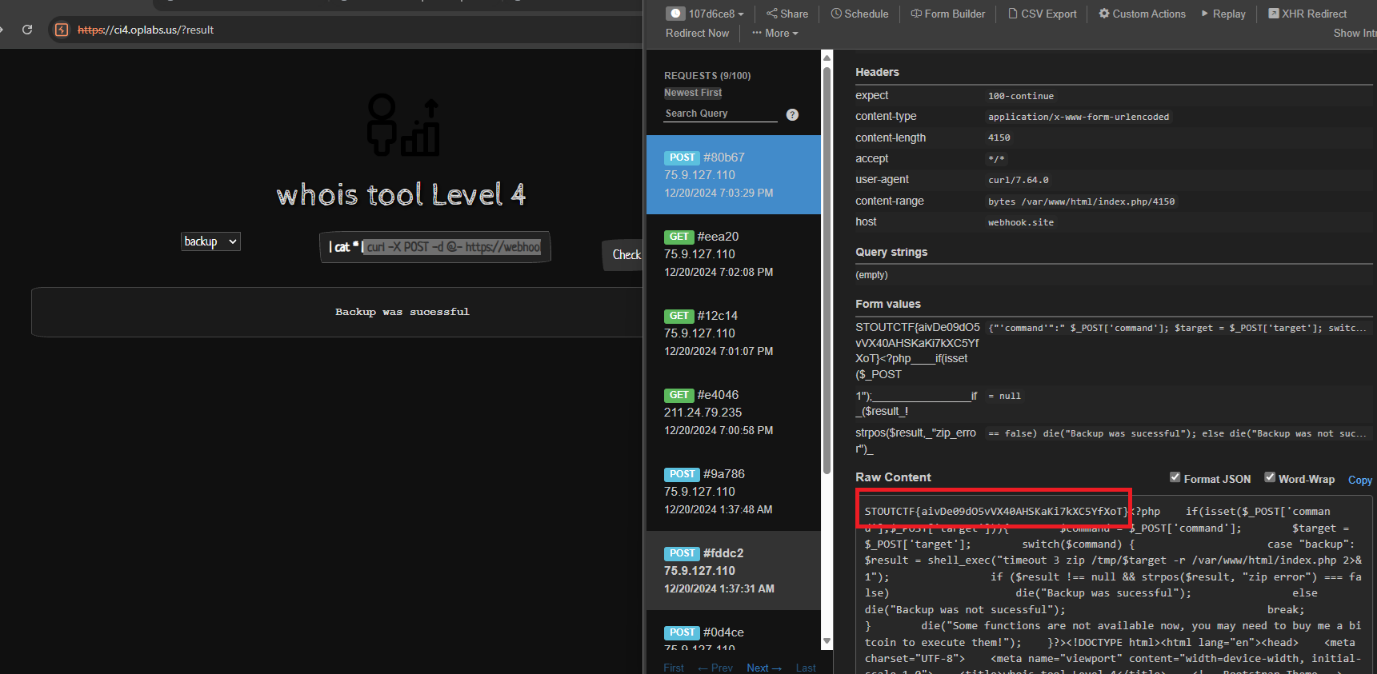Screen dimensions: 1377x674
Task: Toggle the Format JSON checkbox
Action: (x=1175, y=478)
